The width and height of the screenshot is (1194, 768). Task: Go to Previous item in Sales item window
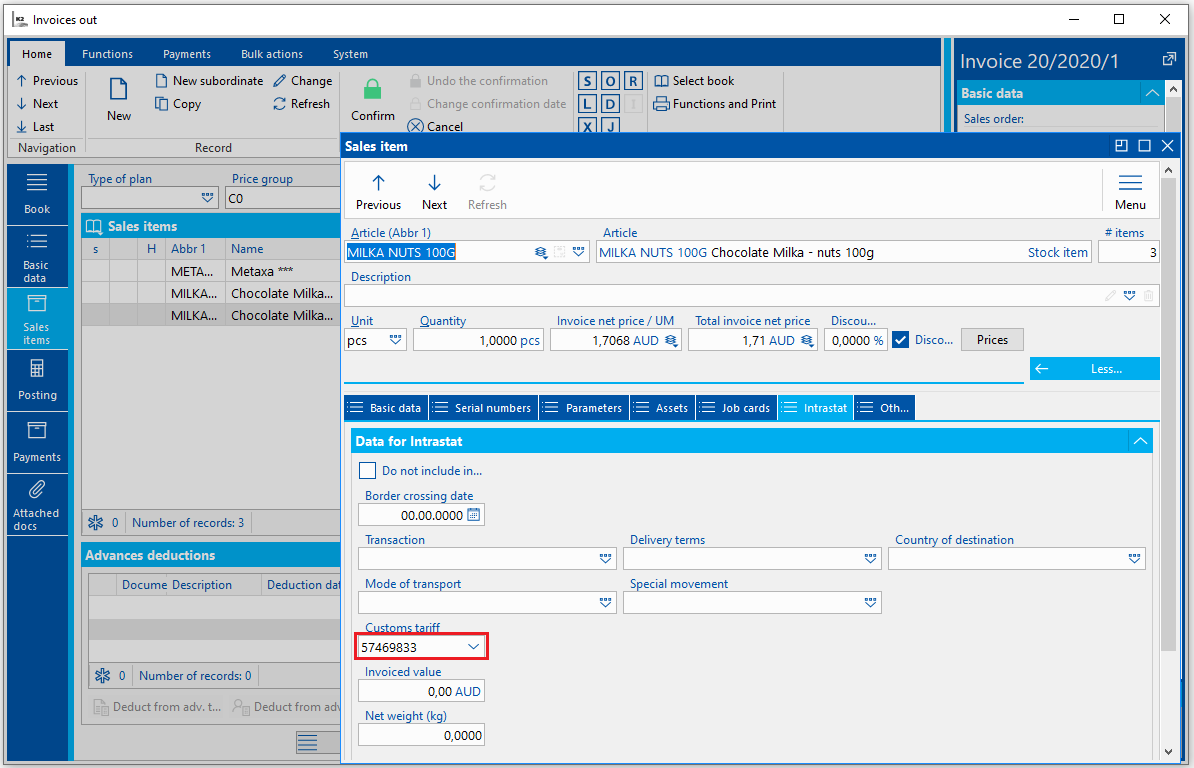(x=378, y=192)
